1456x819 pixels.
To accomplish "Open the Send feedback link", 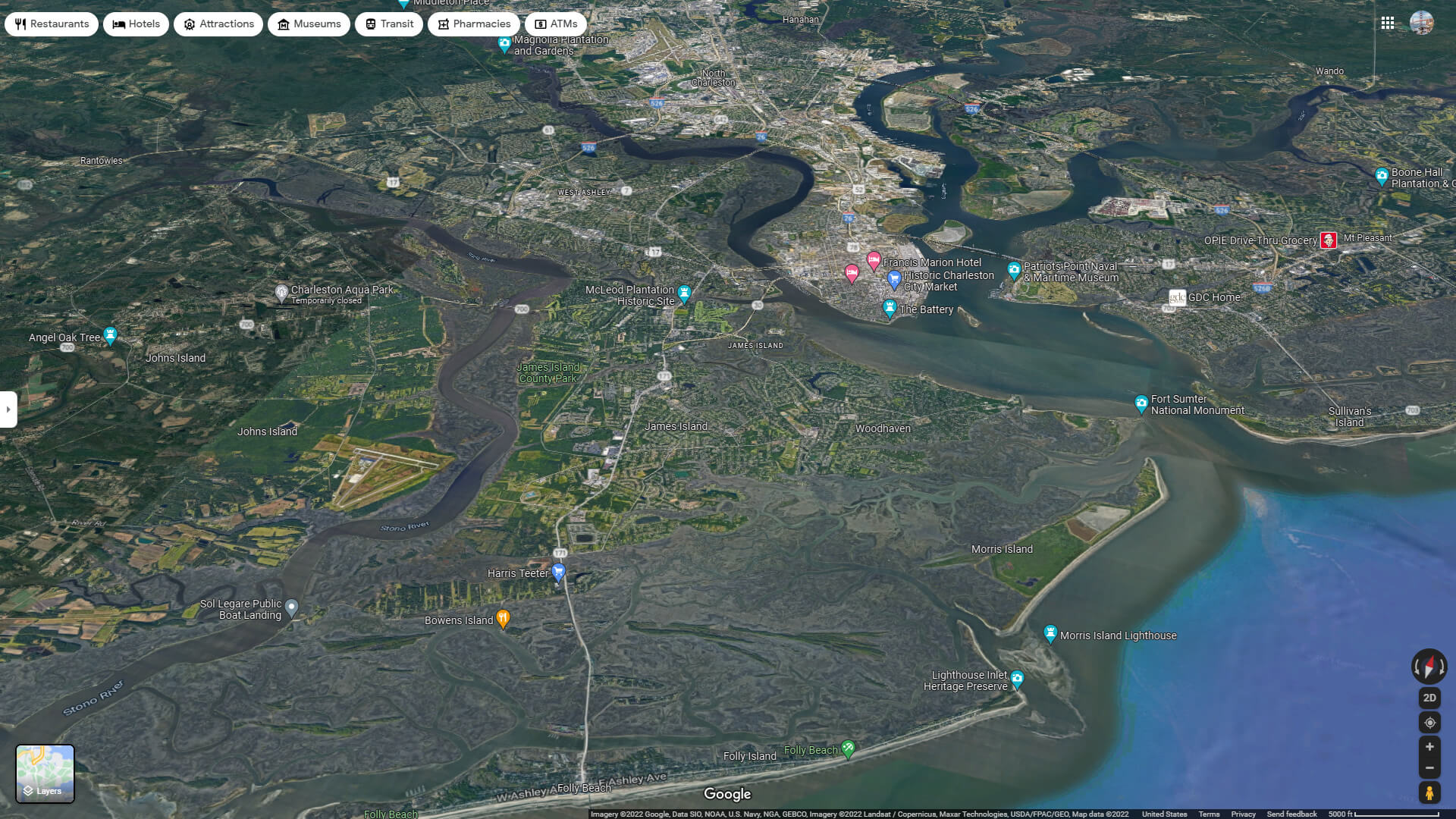I will 1291,814.
